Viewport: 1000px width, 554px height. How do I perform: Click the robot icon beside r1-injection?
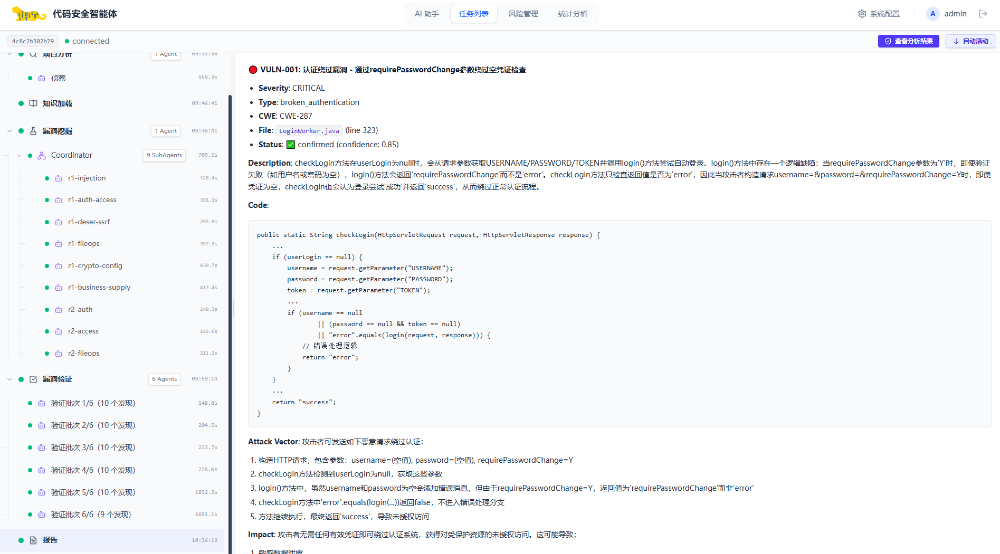(x=60, y=178)
